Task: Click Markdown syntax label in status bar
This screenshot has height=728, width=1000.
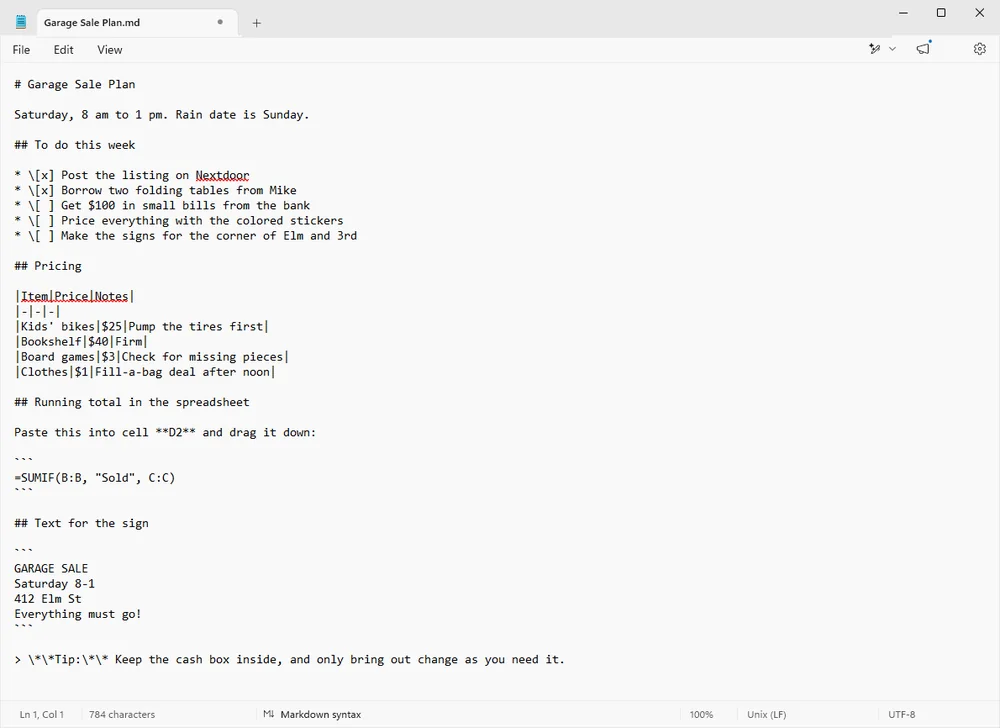Action: 321,715
